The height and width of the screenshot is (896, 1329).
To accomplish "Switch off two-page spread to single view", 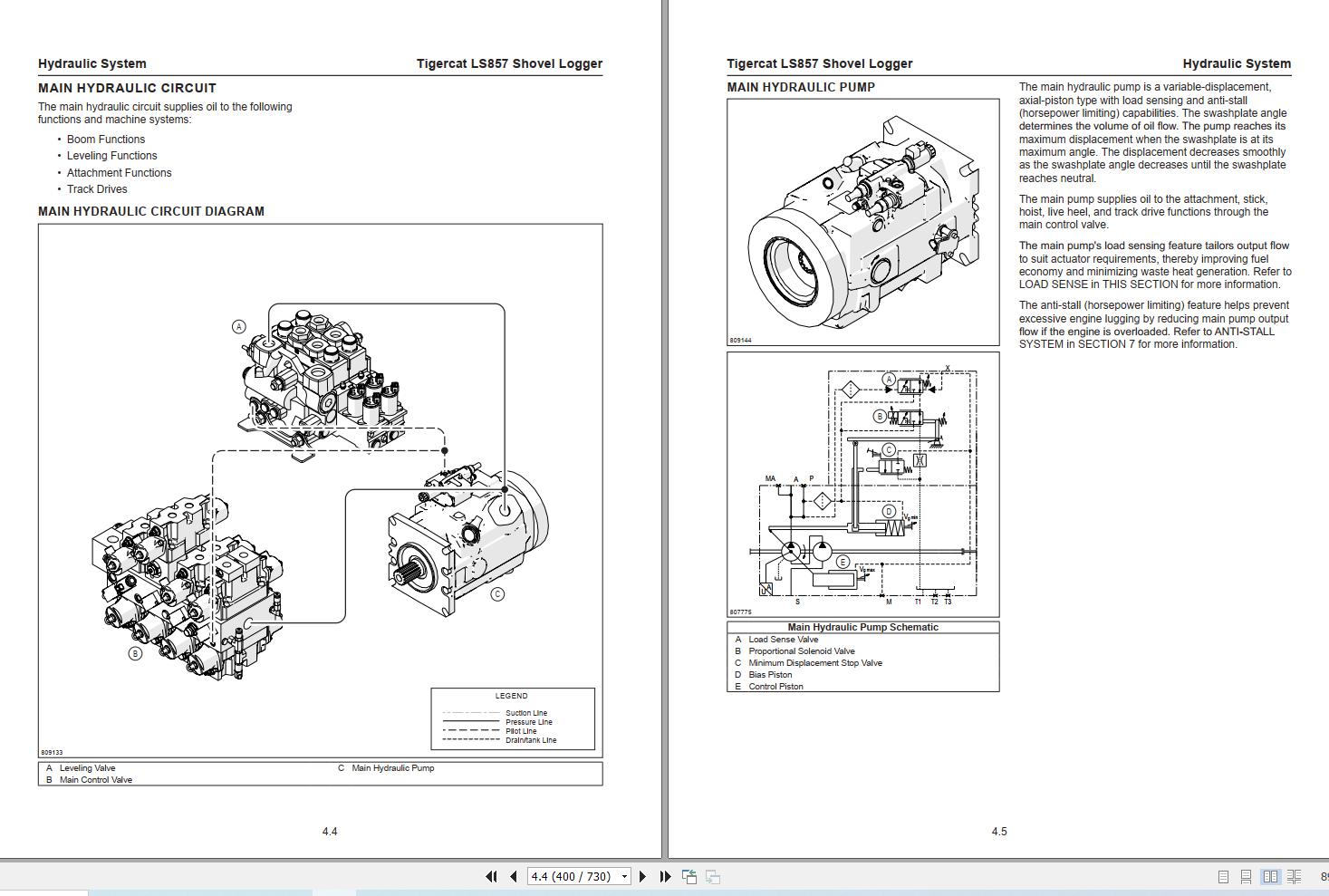I will (x=1223, y=877).
